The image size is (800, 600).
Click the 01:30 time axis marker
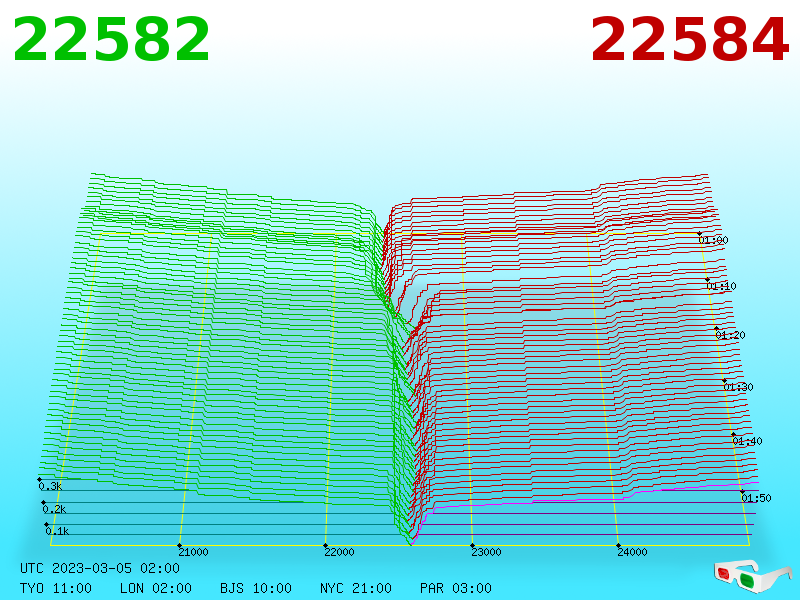(738, 387)
